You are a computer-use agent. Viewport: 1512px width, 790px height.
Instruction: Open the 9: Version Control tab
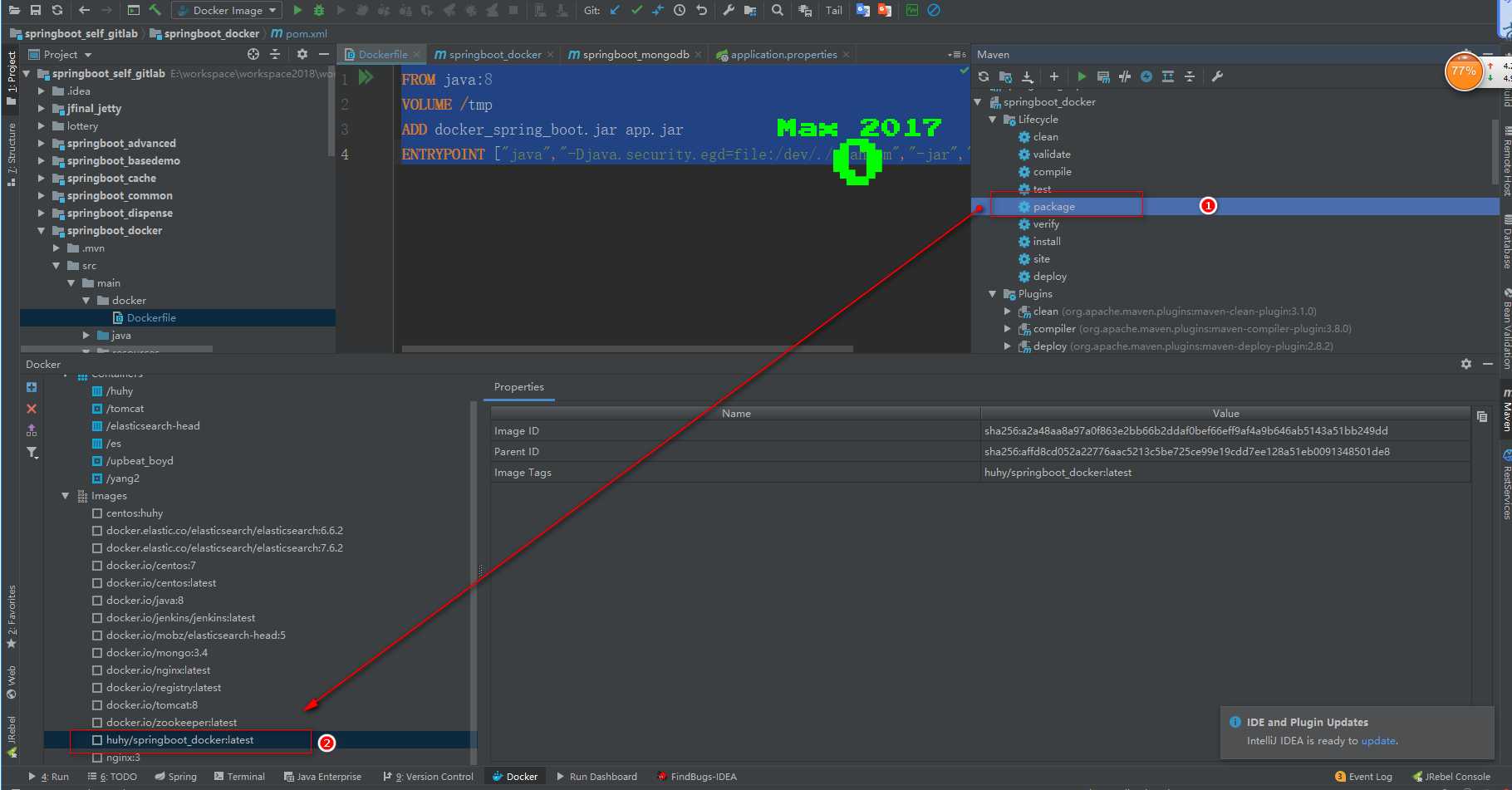(428, 777)
